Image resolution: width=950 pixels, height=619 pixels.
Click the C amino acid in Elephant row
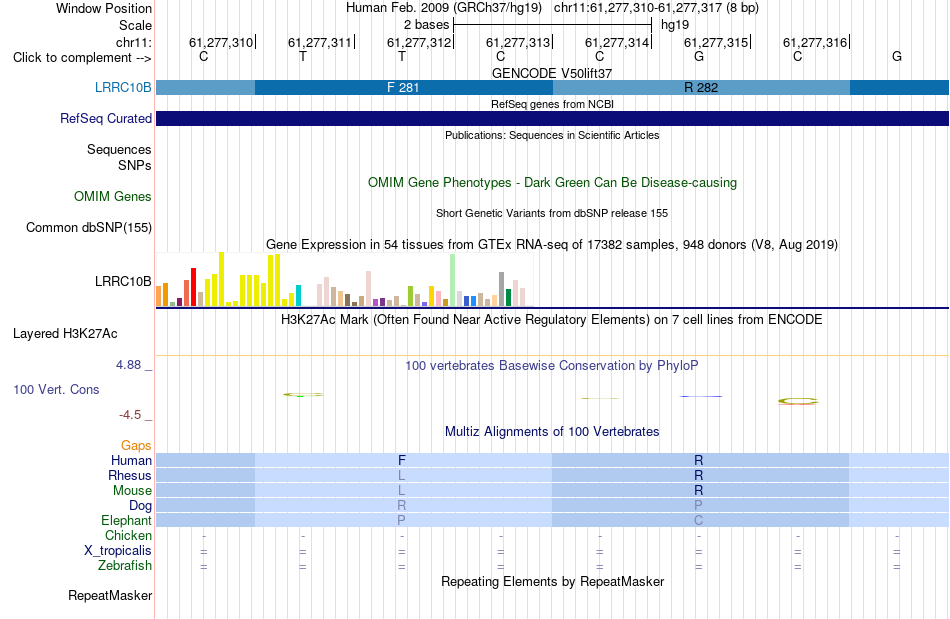point(699,520)
